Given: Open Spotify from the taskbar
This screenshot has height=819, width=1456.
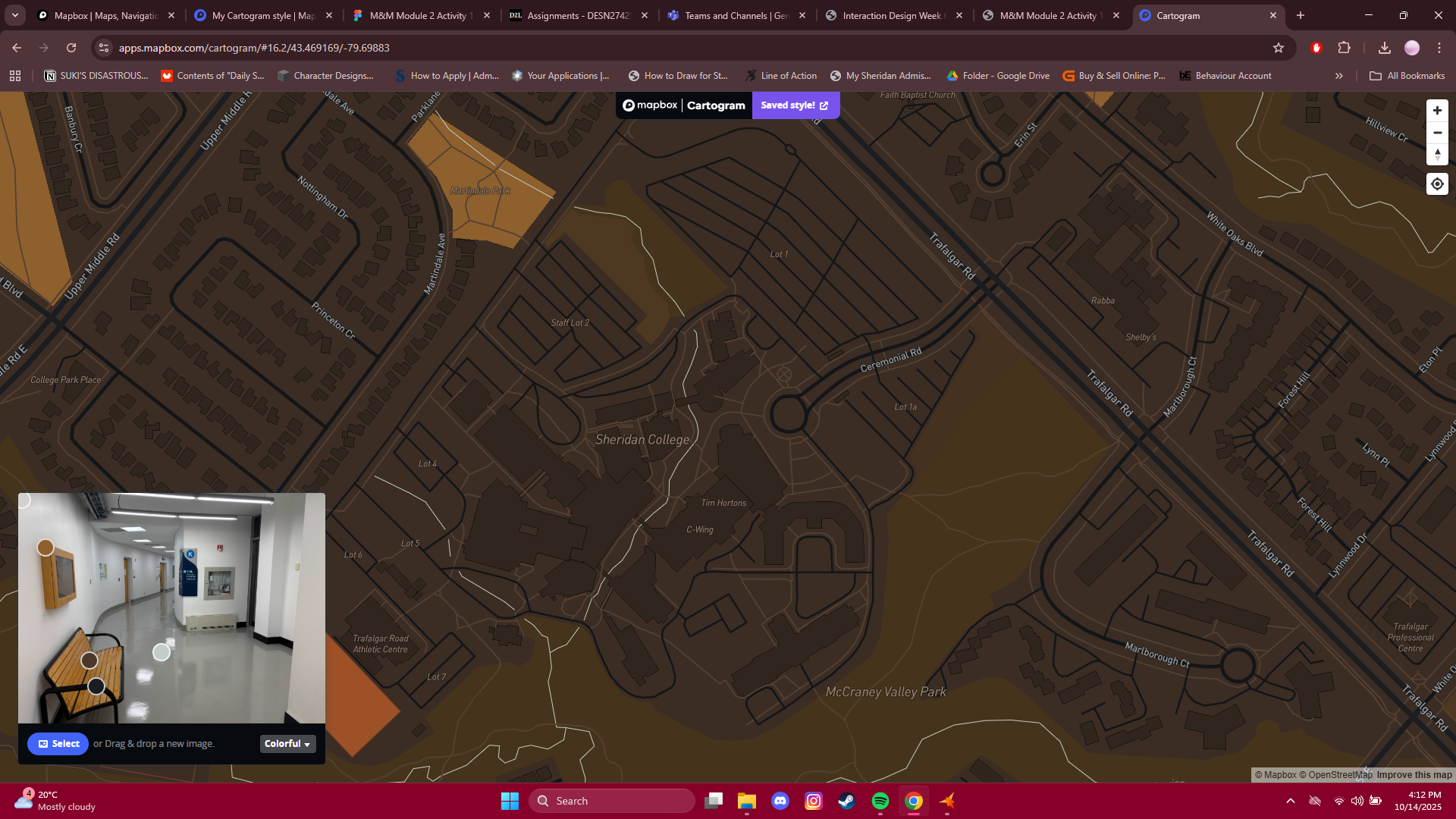Looking at the screenshot, I should [x=880, y=801].
